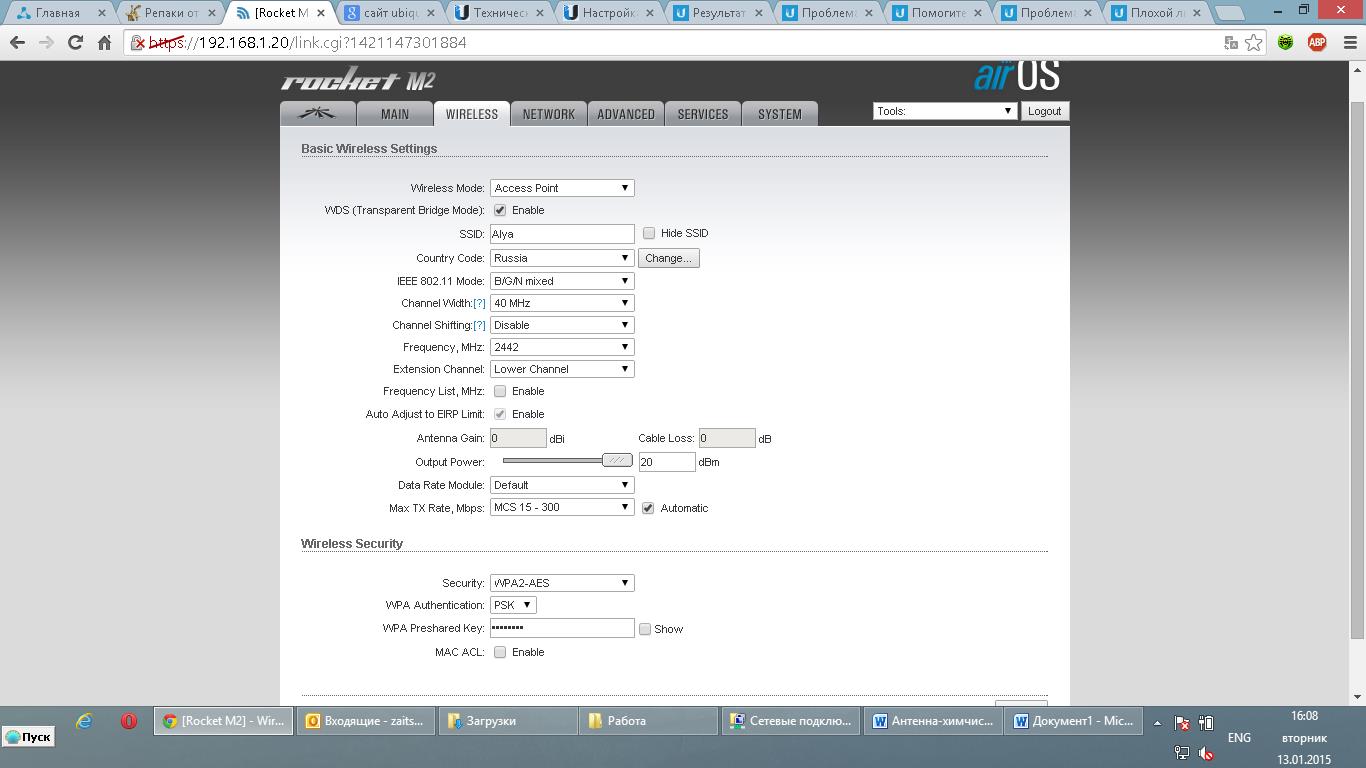This screenshot has width=1366, height=768.
Task: Open the green spider extension icon
Action: [x=1287, y=43]
